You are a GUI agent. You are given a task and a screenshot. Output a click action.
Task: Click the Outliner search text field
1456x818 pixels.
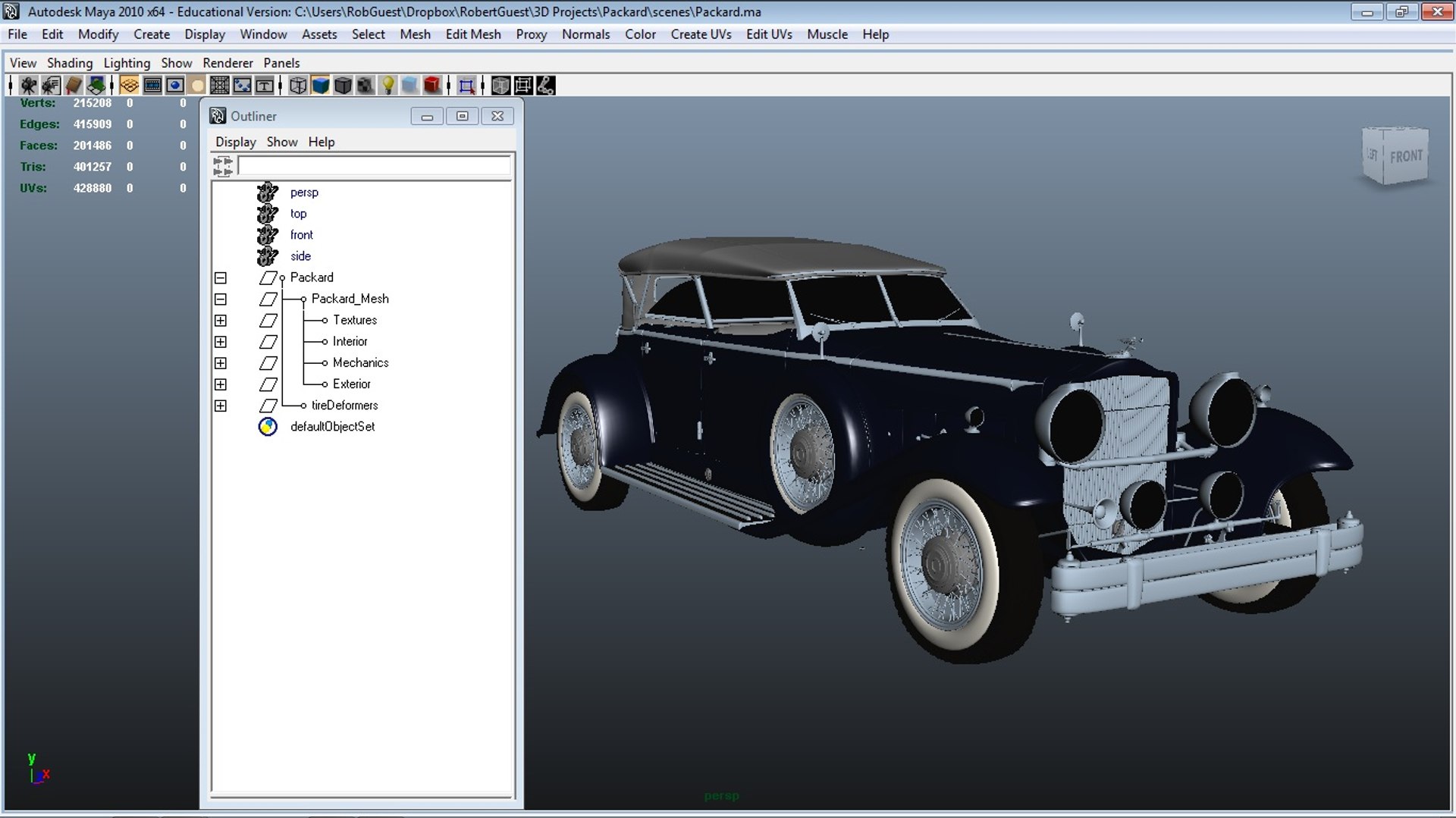coord(375,166)
